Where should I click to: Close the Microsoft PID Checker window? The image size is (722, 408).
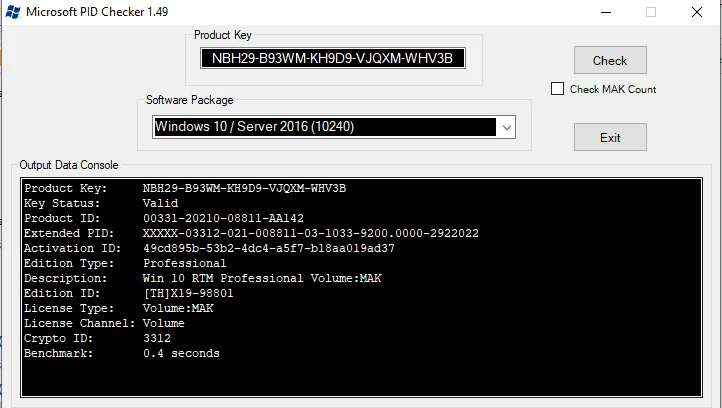(697, 12)
